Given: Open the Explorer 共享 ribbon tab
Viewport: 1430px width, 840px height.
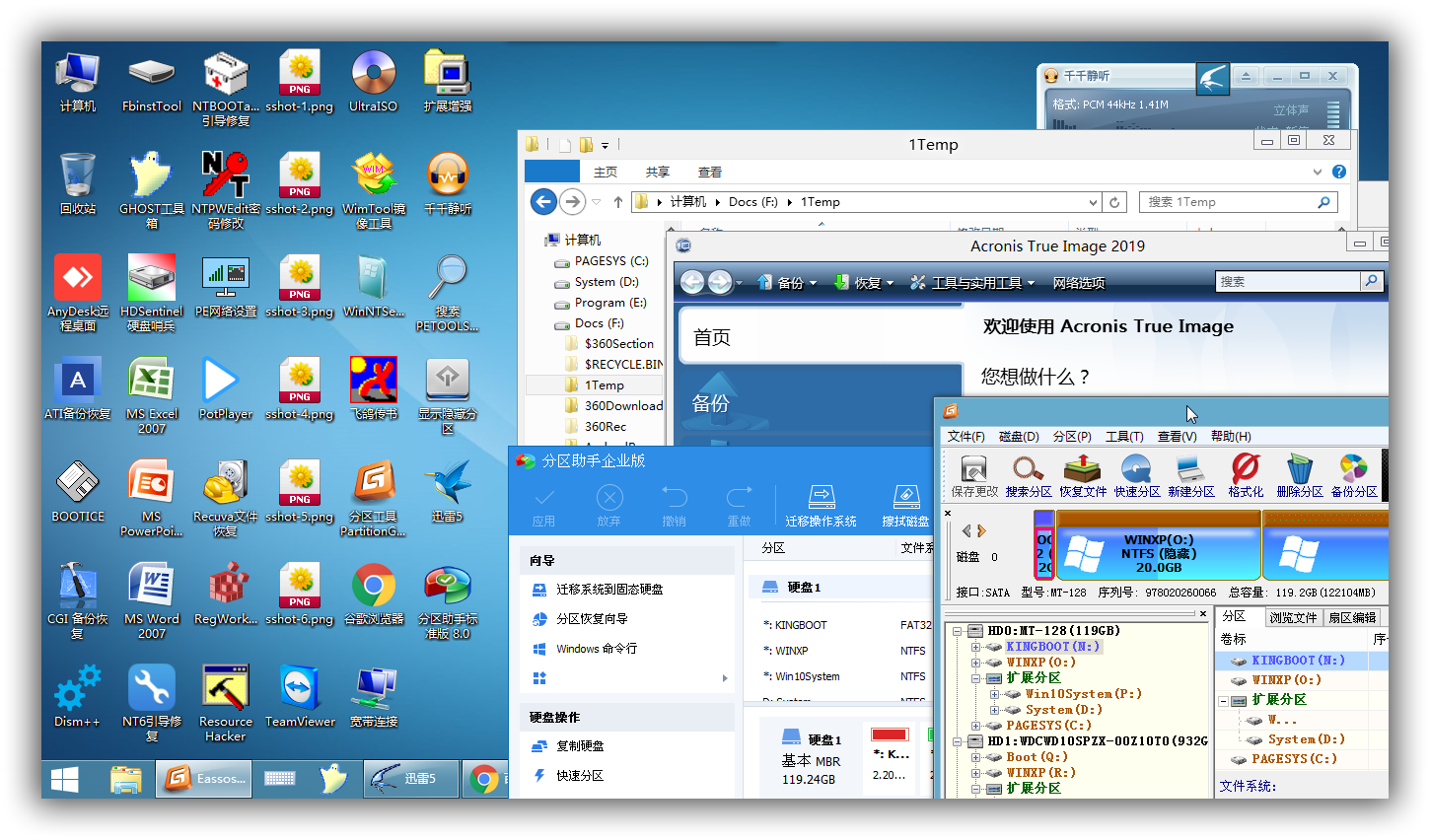Looking at the screenshot, I should [x=657, y=172].
